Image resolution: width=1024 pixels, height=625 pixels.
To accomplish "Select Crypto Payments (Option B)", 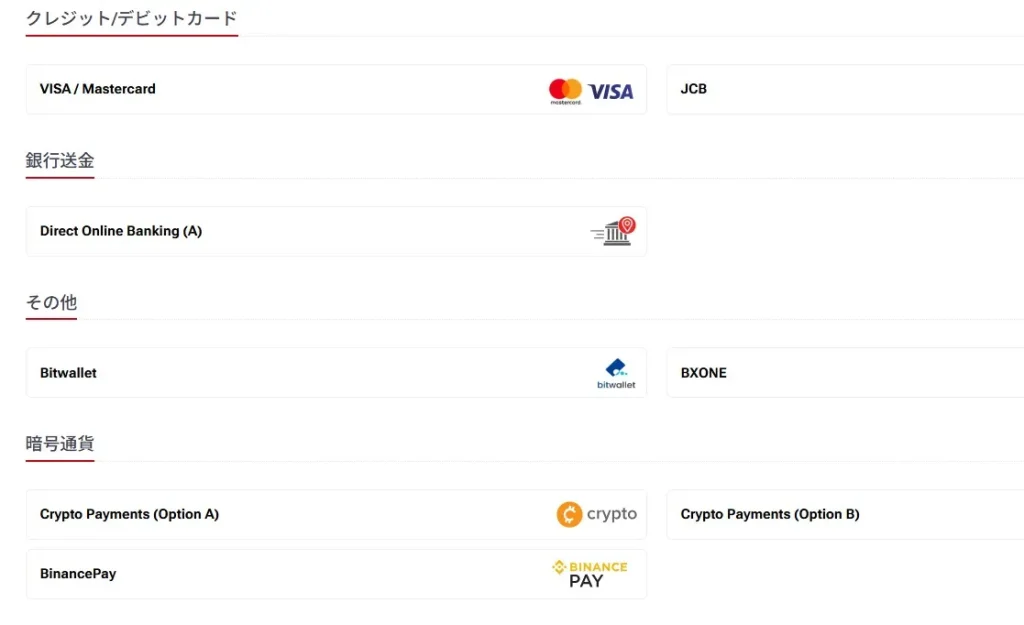I will [770, 514].
